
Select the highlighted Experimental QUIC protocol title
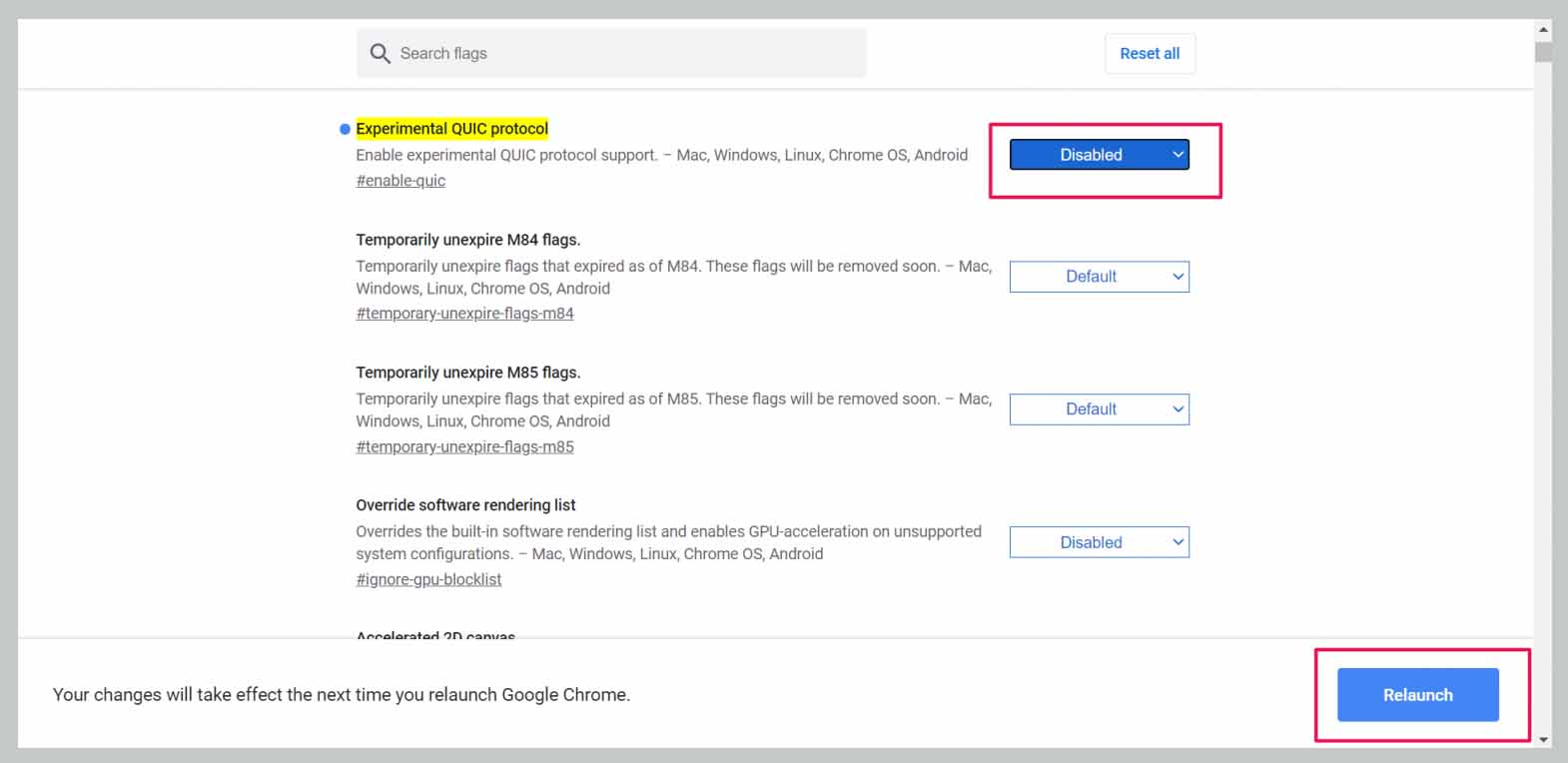tap(451, 129)
